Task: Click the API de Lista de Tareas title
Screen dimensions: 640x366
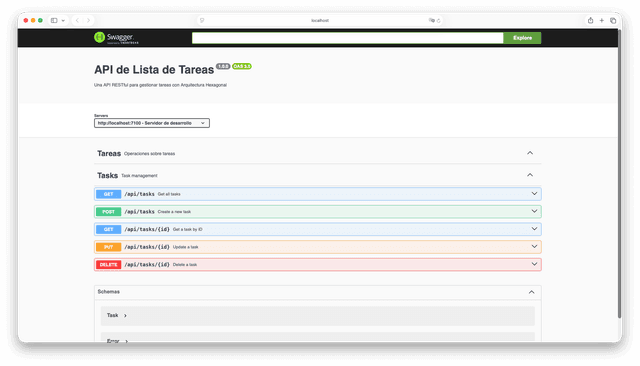Action: pos(154,70)
